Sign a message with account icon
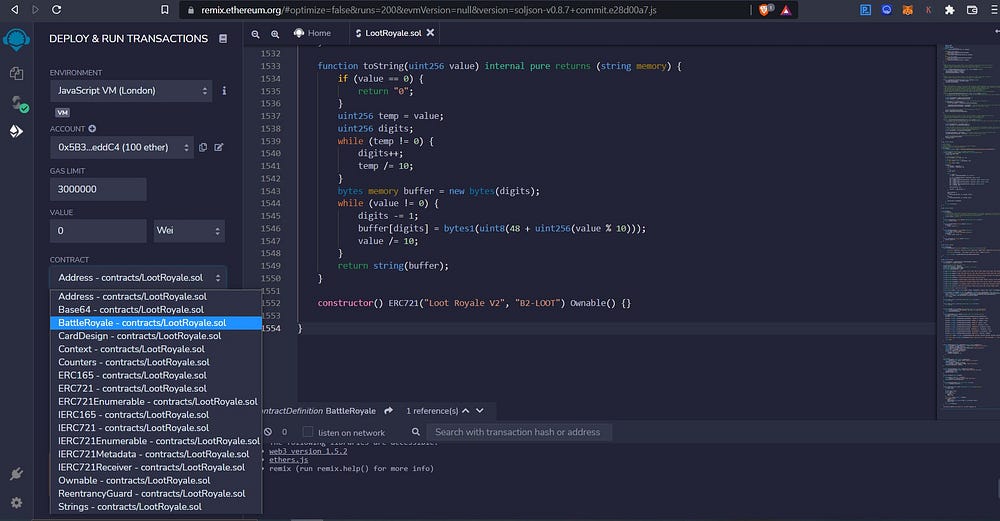 pos(219,147)
